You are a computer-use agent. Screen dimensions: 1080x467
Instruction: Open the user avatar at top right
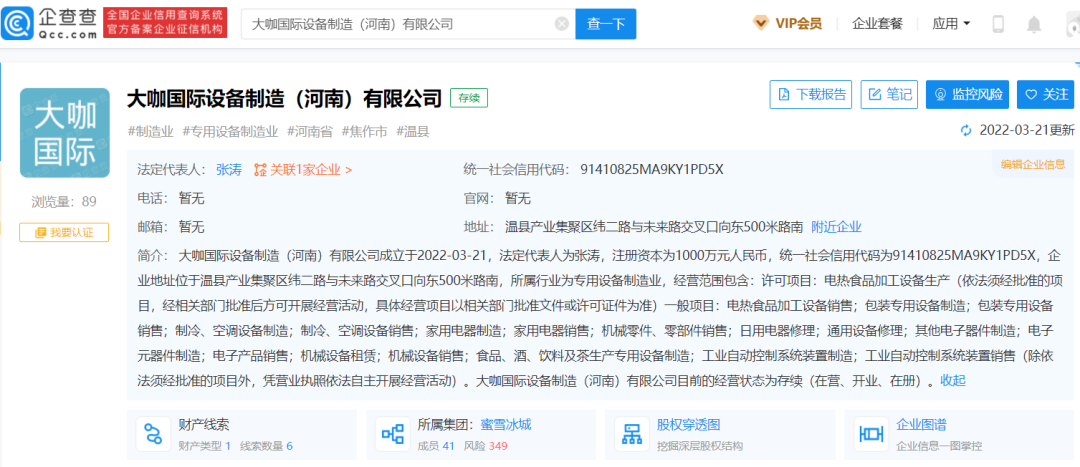tap(1072, 24)
